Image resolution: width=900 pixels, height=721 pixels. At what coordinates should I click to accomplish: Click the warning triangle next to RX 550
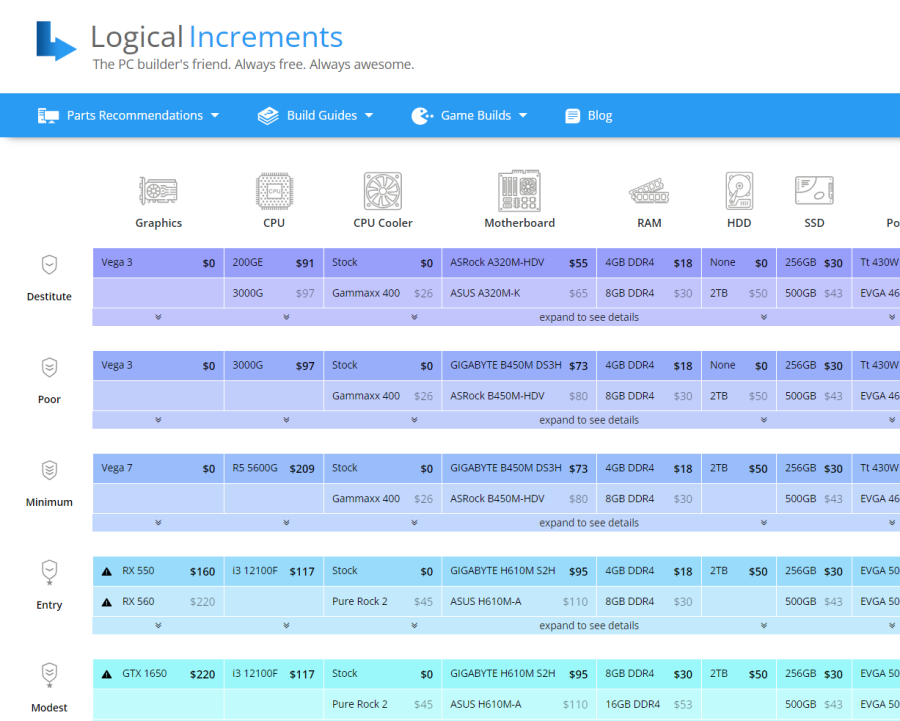(107, 572)
